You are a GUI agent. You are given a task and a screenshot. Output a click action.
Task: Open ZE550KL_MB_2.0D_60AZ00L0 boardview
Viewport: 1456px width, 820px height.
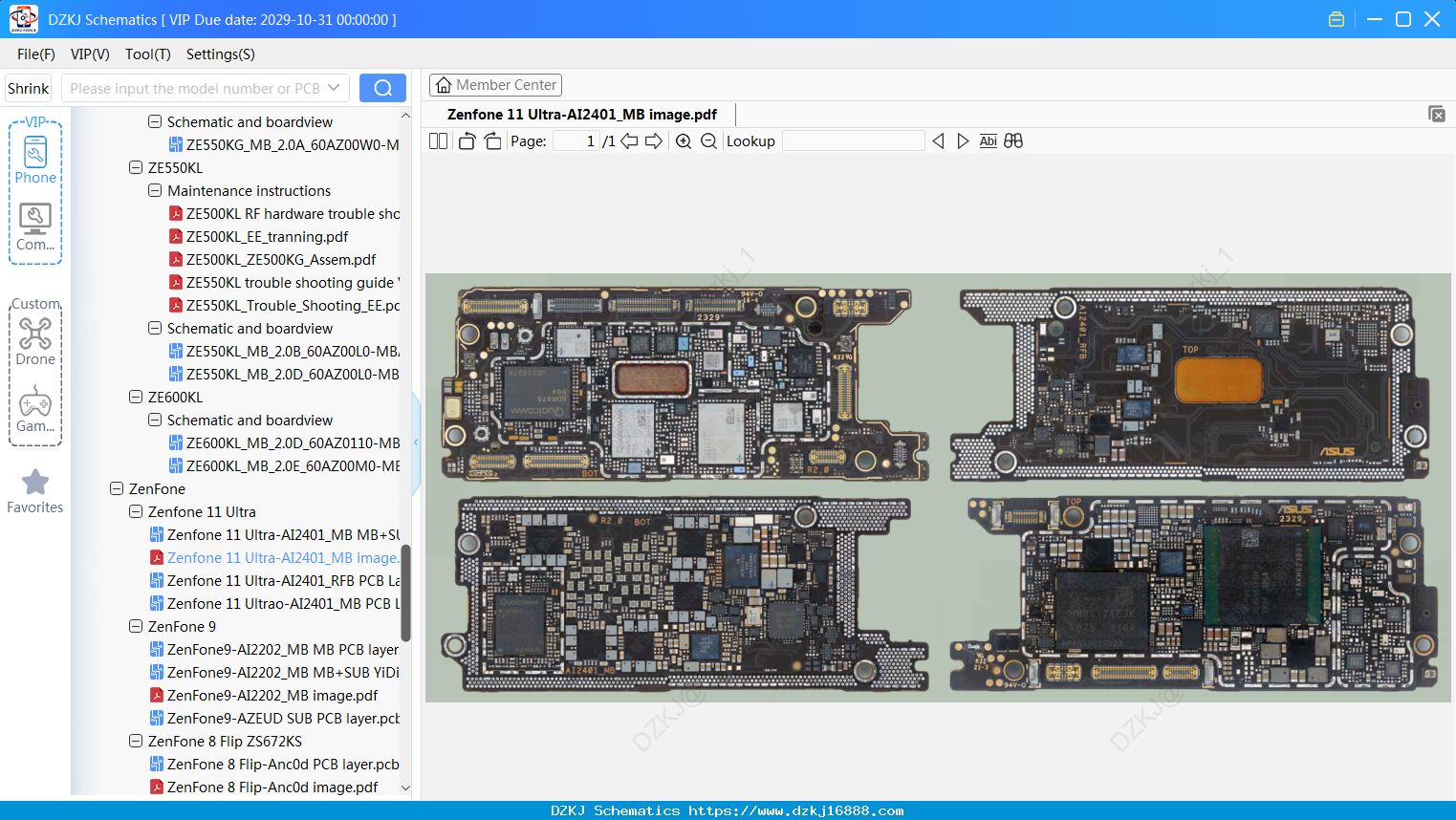tap(284, 374)
